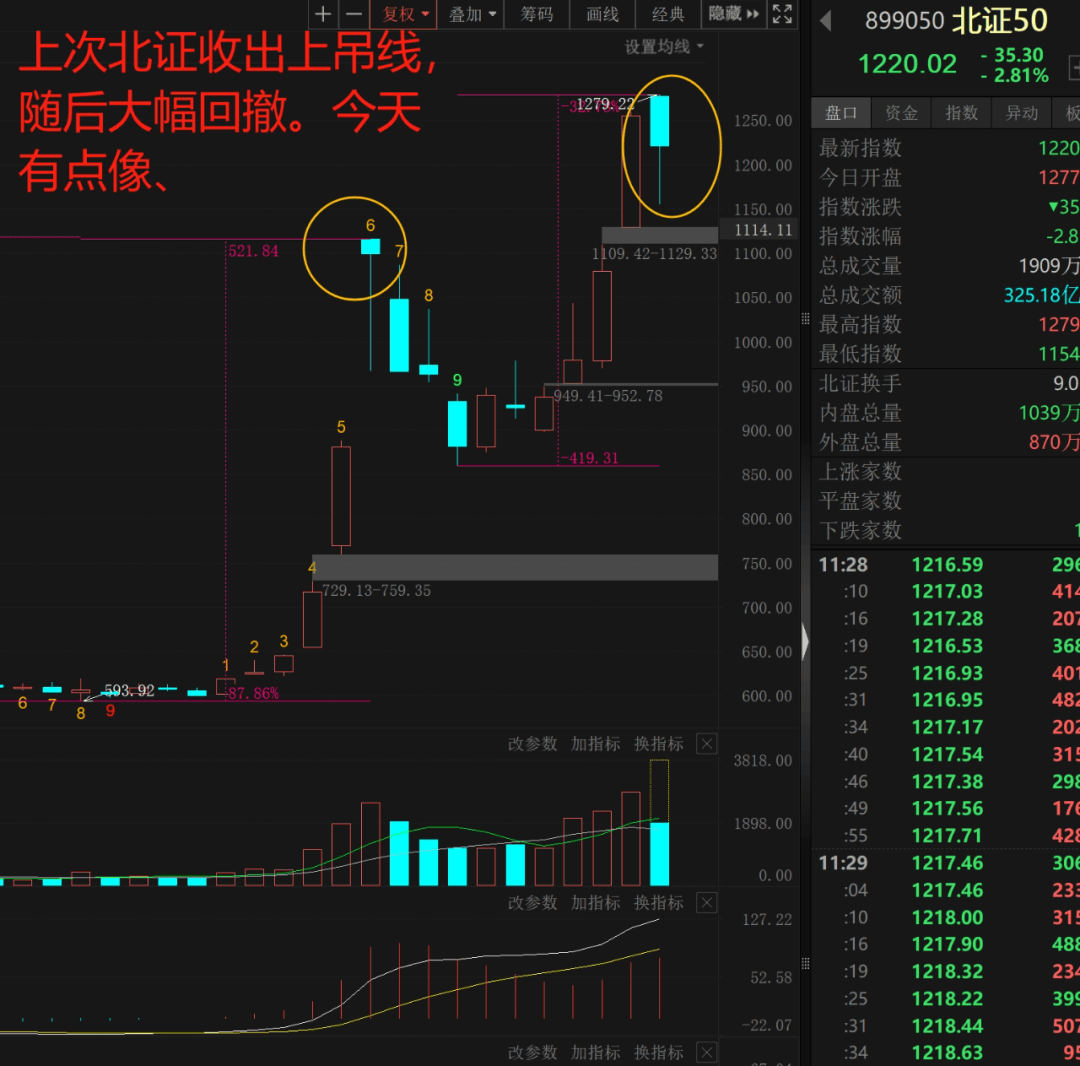Expand hidden tools via 隐藏 button
1080x1066 pixels.
(x=734, y=14)
